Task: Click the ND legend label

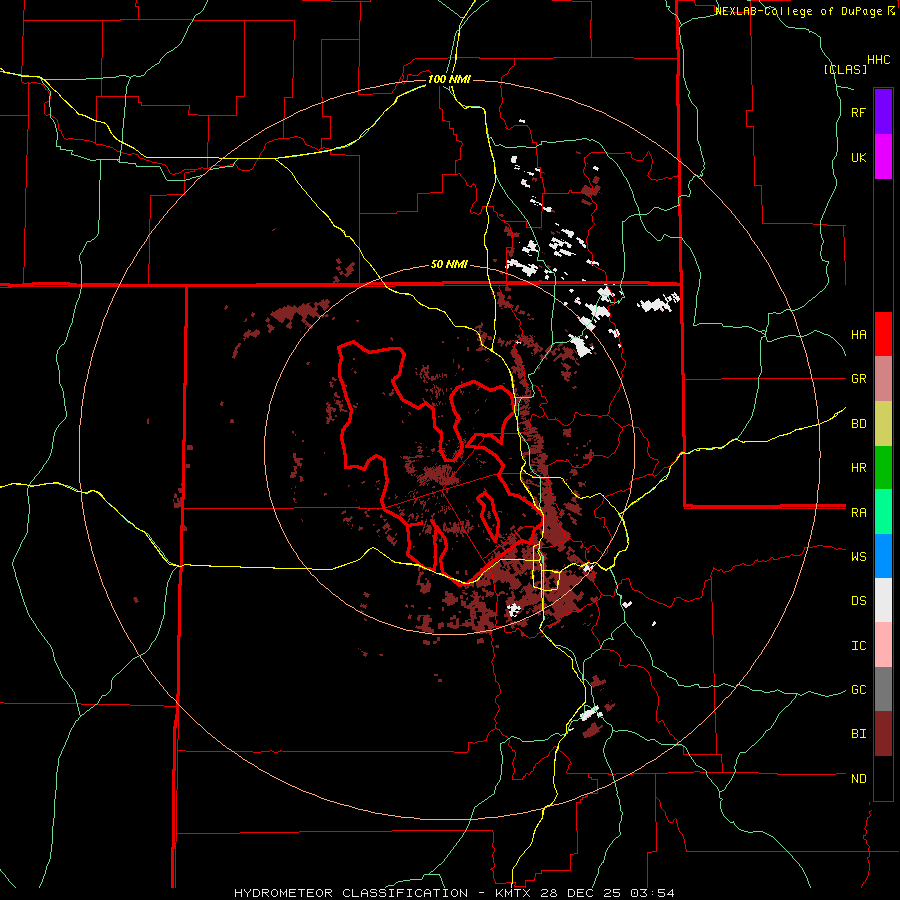Action: [x=858, y=779]
